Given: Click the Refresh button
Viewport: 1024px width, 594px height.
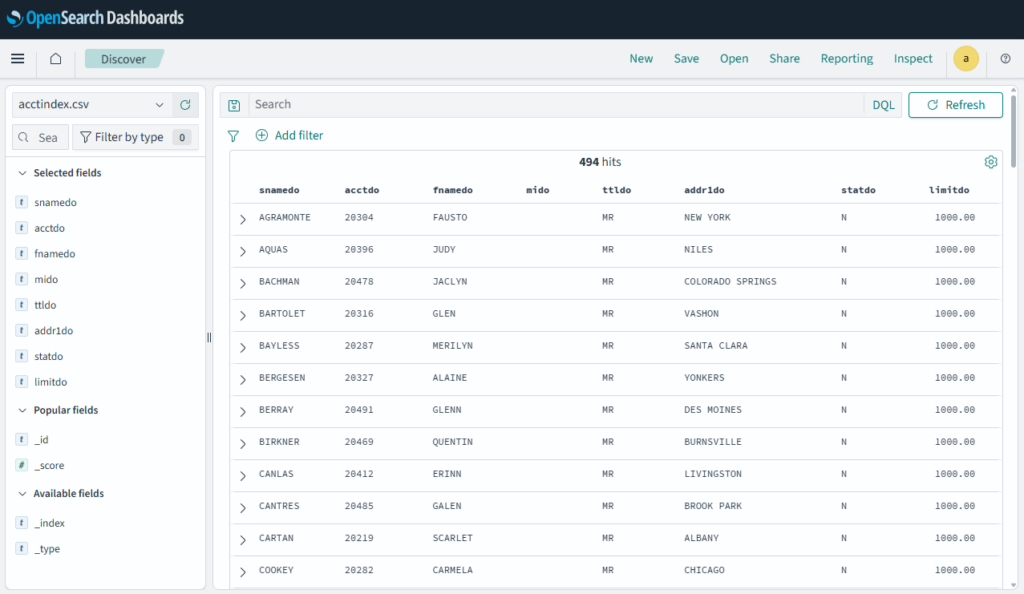Looking at the screenshot, I should pos(955,105).
